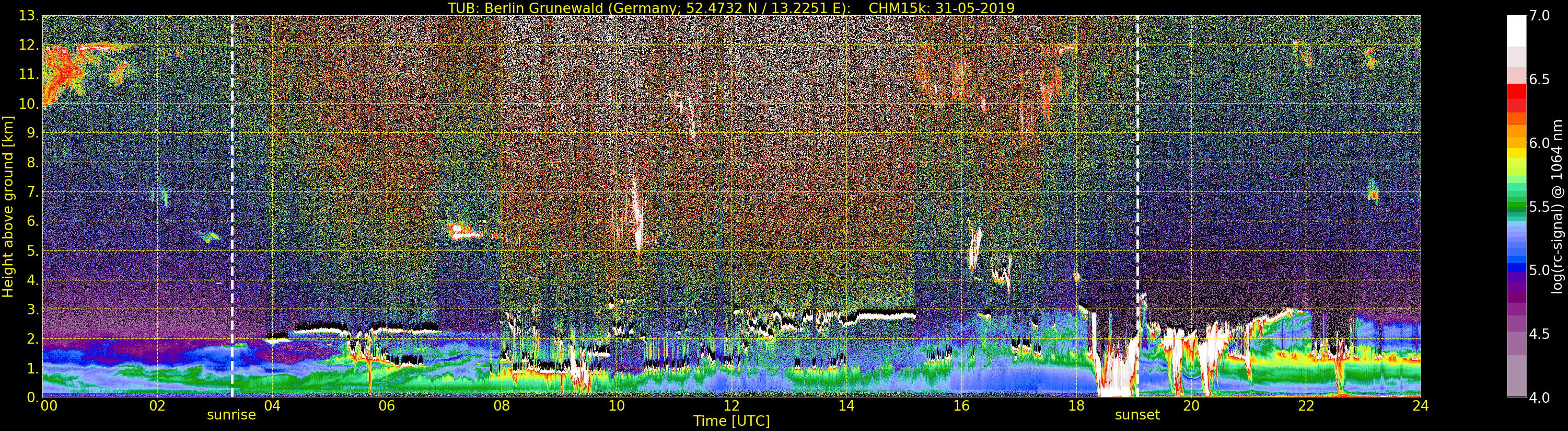The height and width of the screenshot is (431, 1568).
Task: Pick the "20" time axis tick label
Action: [1191, 406]
